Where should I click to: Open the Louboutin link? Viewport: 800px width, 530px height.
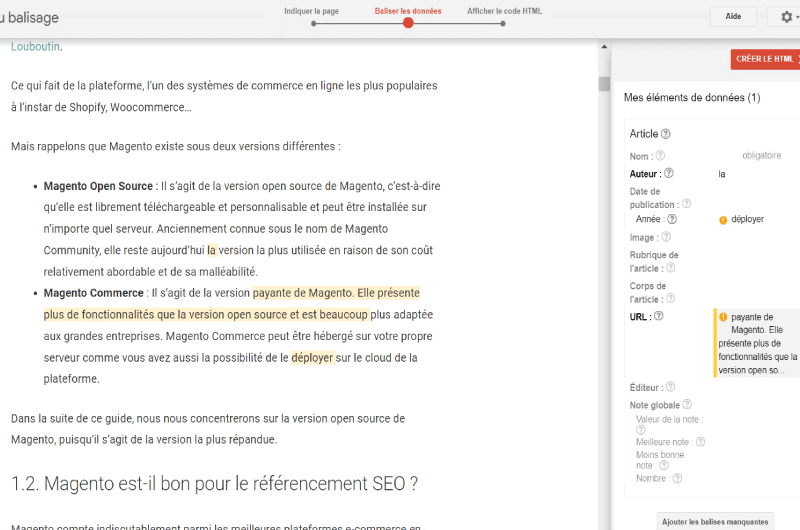click(x=35, y=46)
